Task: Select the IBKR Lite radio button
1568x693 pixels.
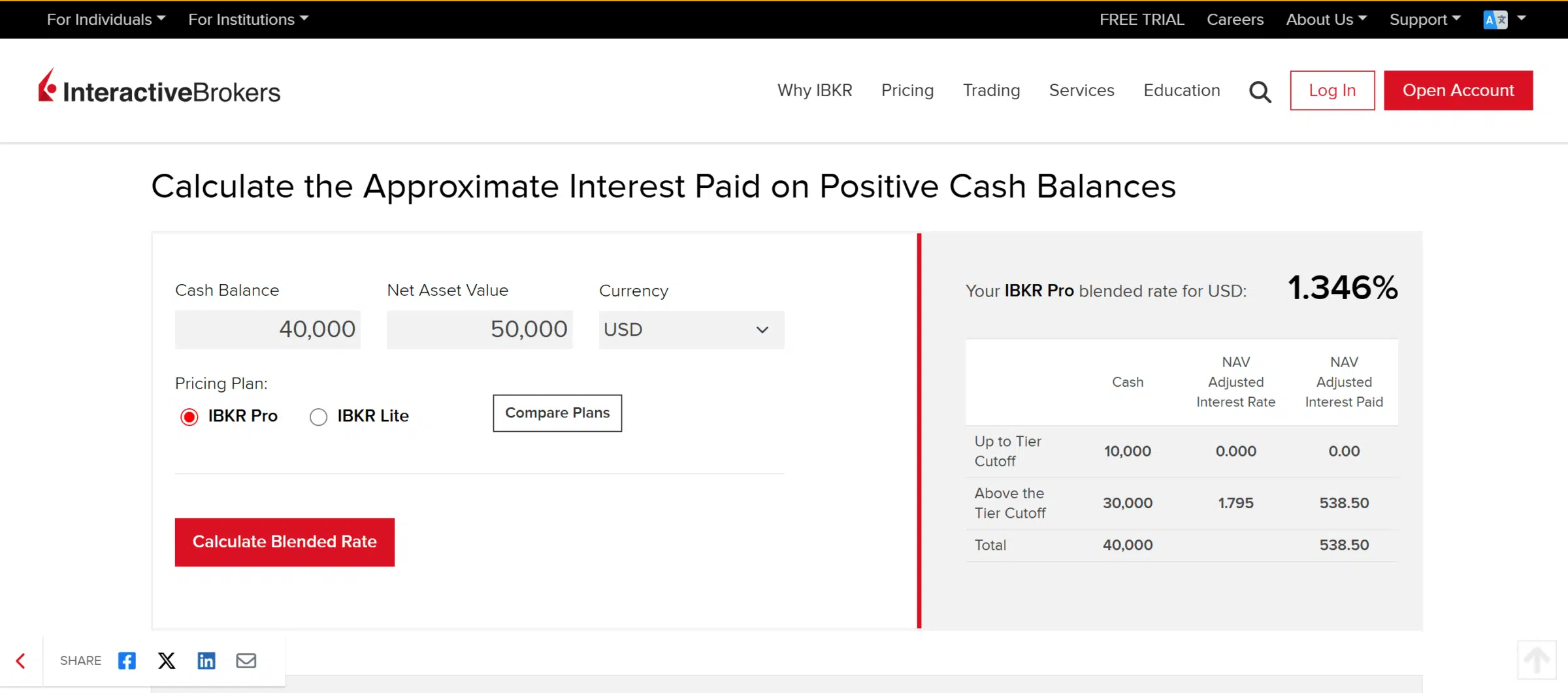Action: point(318,417)
